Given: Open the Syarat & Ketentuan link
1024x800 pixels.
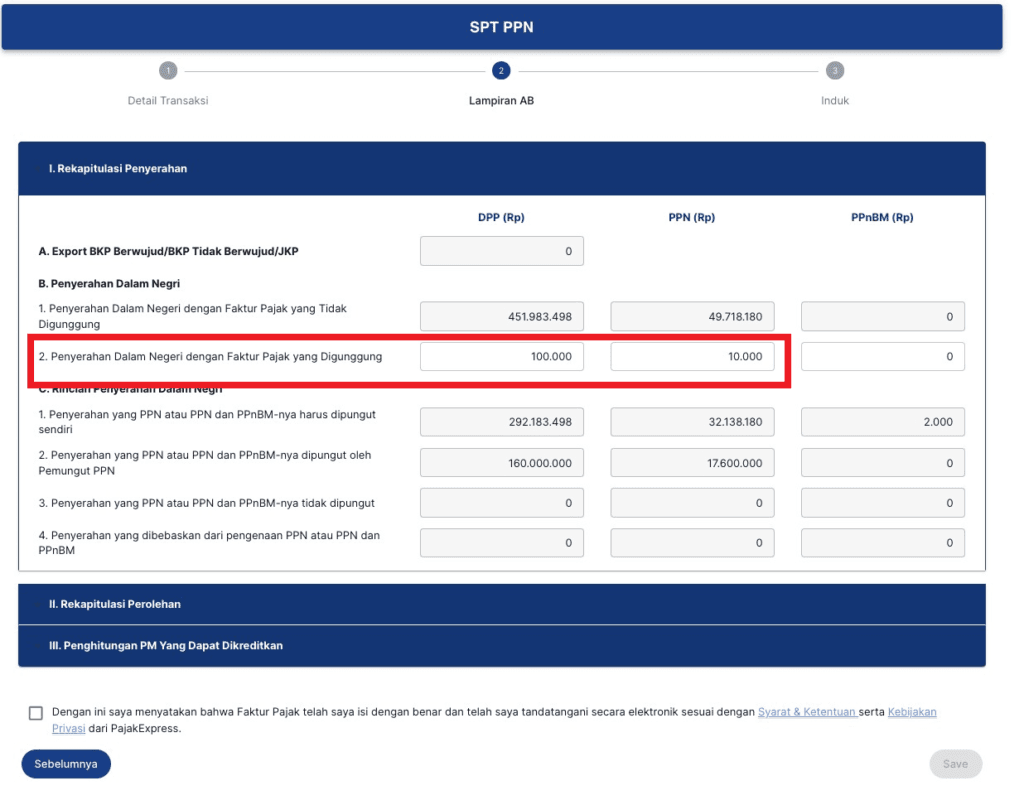Looking at the screenshot, I should [x=806, y=712].
